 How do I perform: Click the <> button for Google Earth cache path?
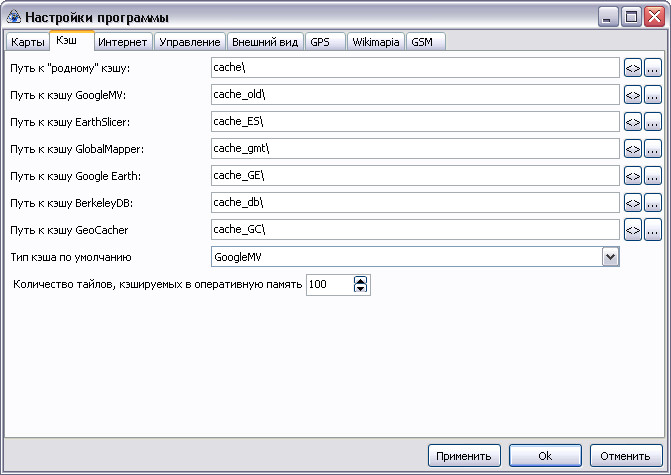coord(632,176)
